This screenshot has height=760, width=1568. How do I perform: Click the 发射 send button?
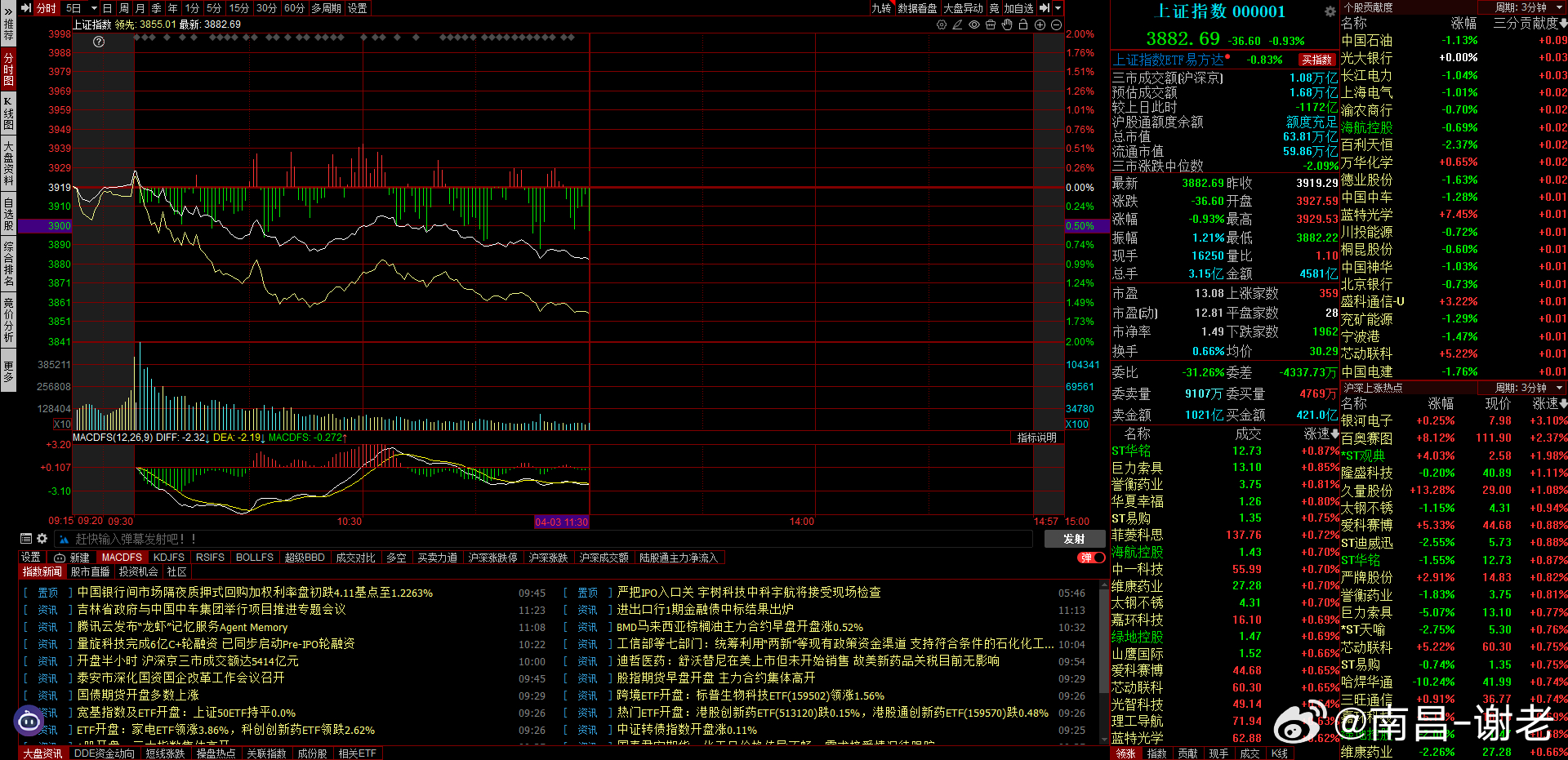click(1074, 539)
